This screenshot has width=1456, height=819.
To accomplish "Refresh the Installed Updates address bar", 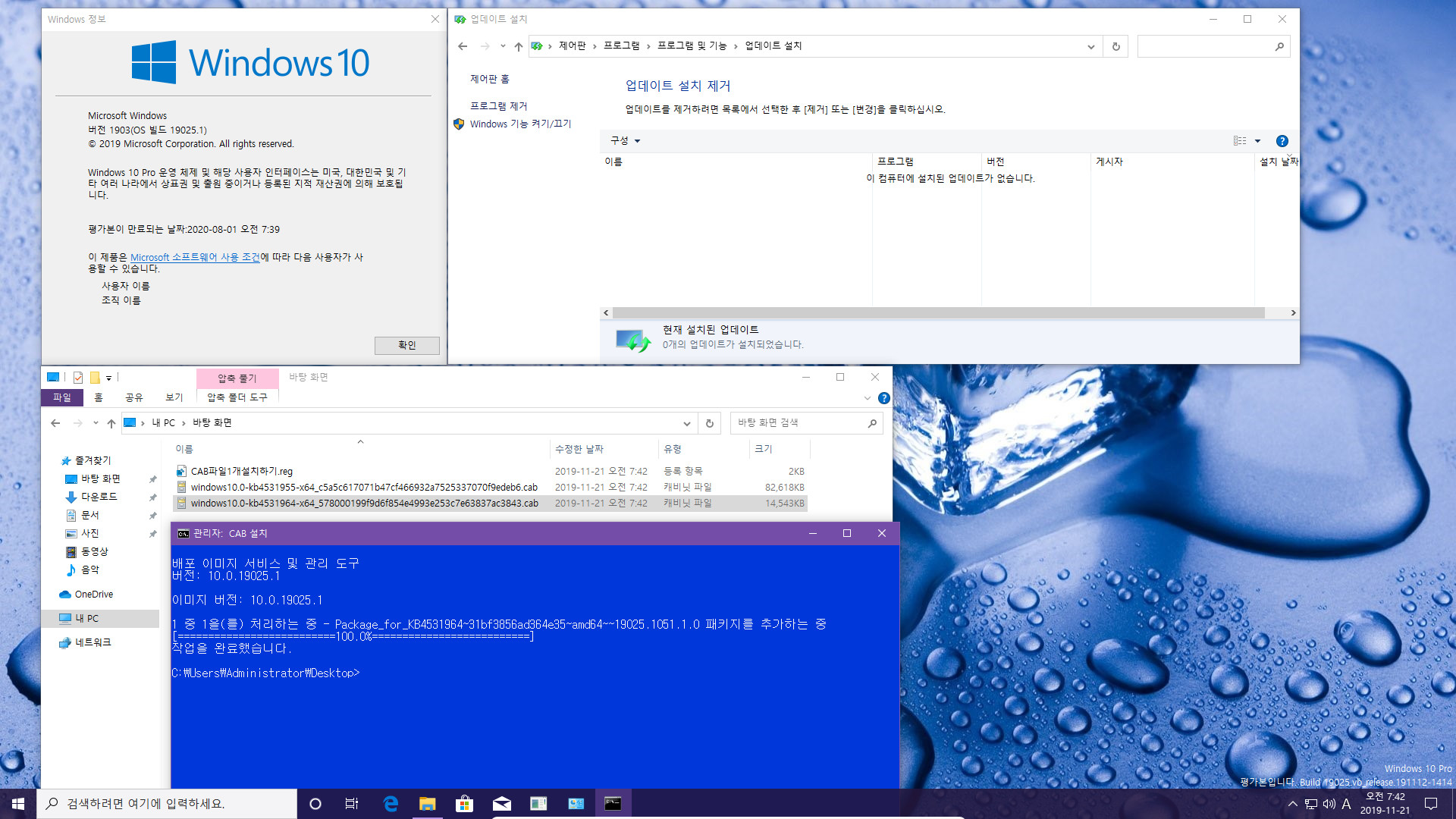I will [x=1116, y=46].
